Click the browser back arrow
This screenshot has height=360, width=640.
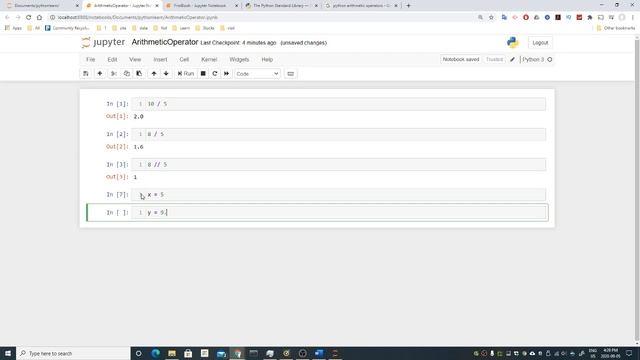click(7, 18)
